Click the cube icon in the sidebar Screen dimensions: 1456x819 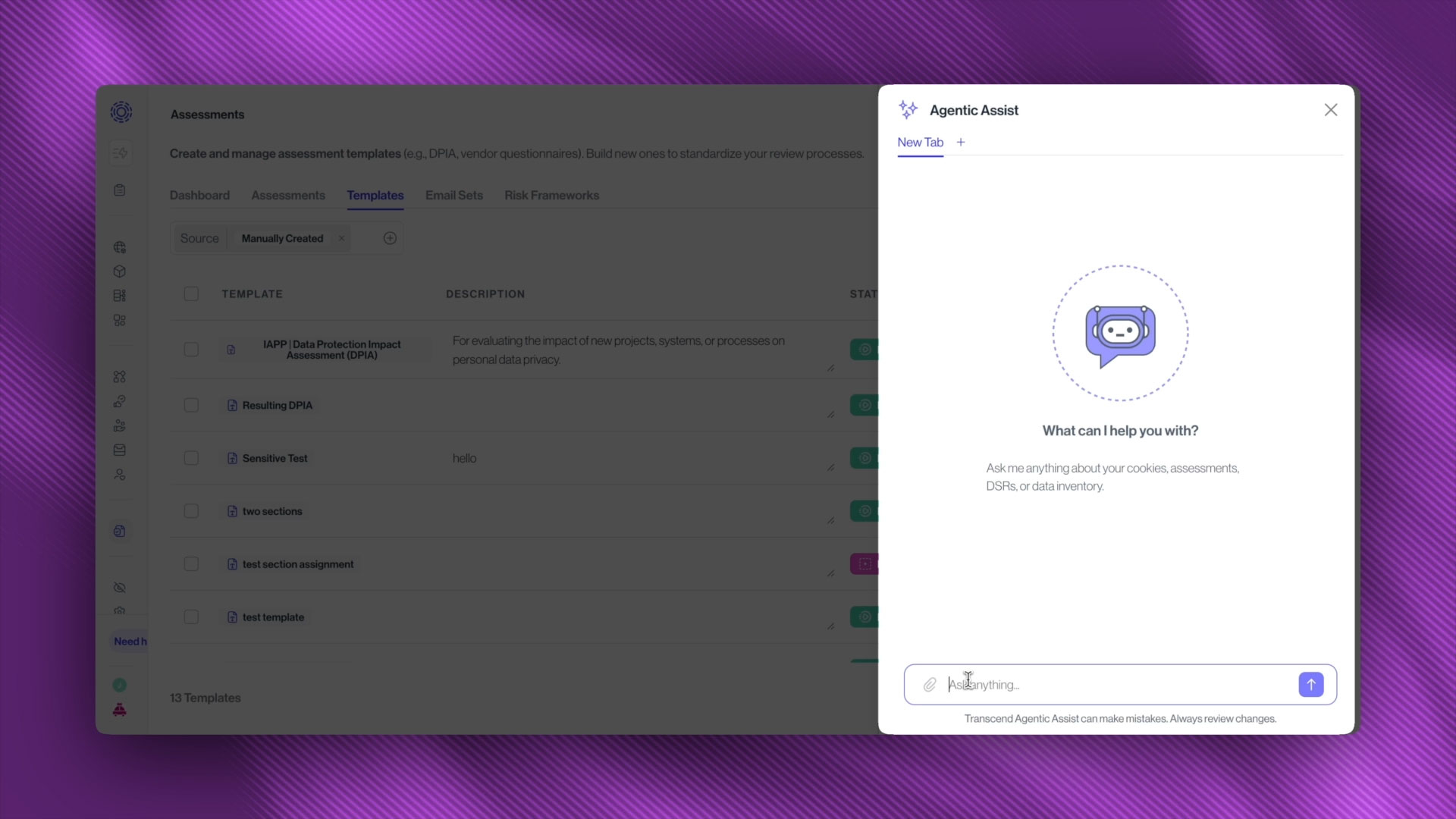(120, 271)
